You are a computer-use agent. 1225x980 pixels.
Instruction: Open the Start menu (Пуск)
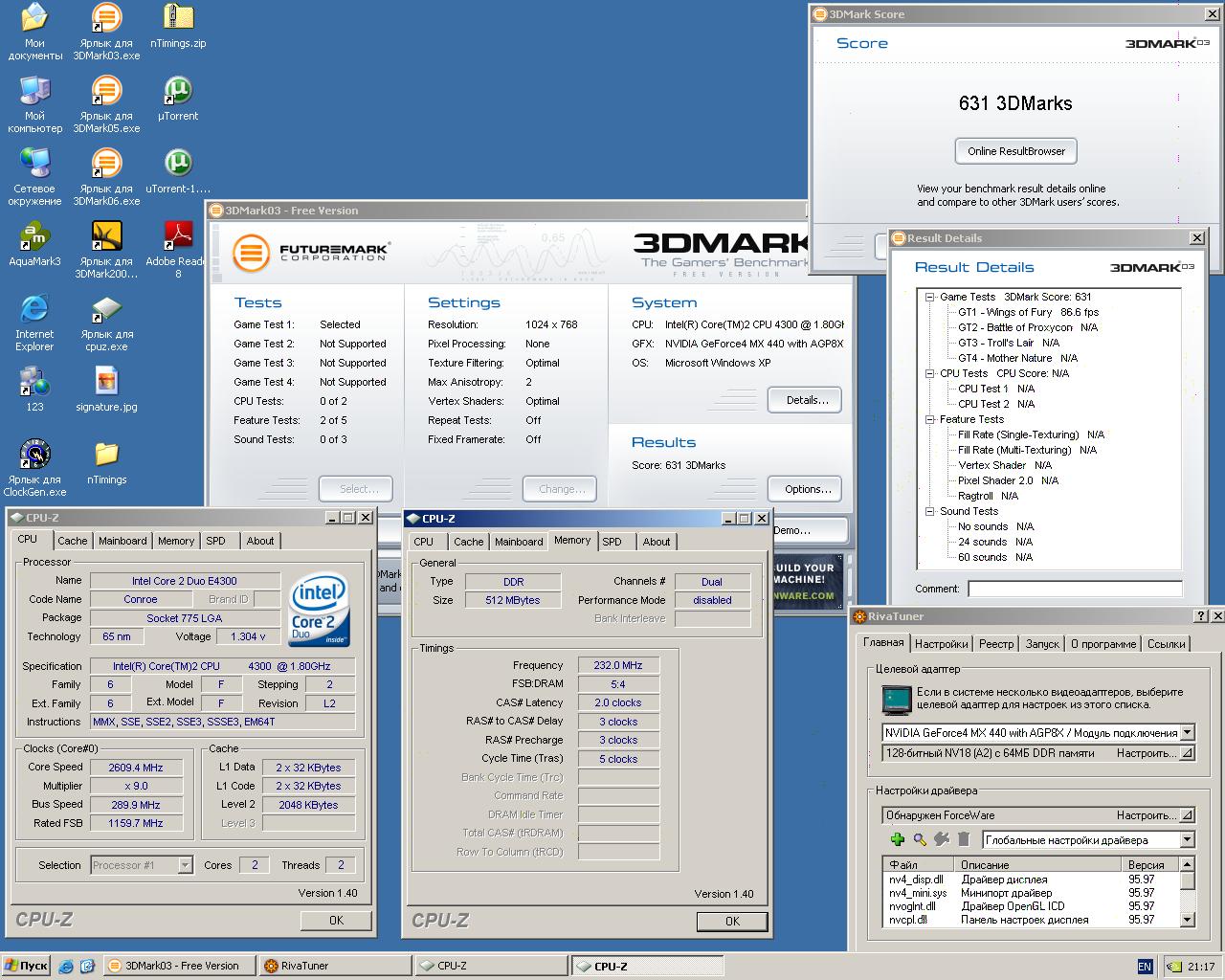27,966
